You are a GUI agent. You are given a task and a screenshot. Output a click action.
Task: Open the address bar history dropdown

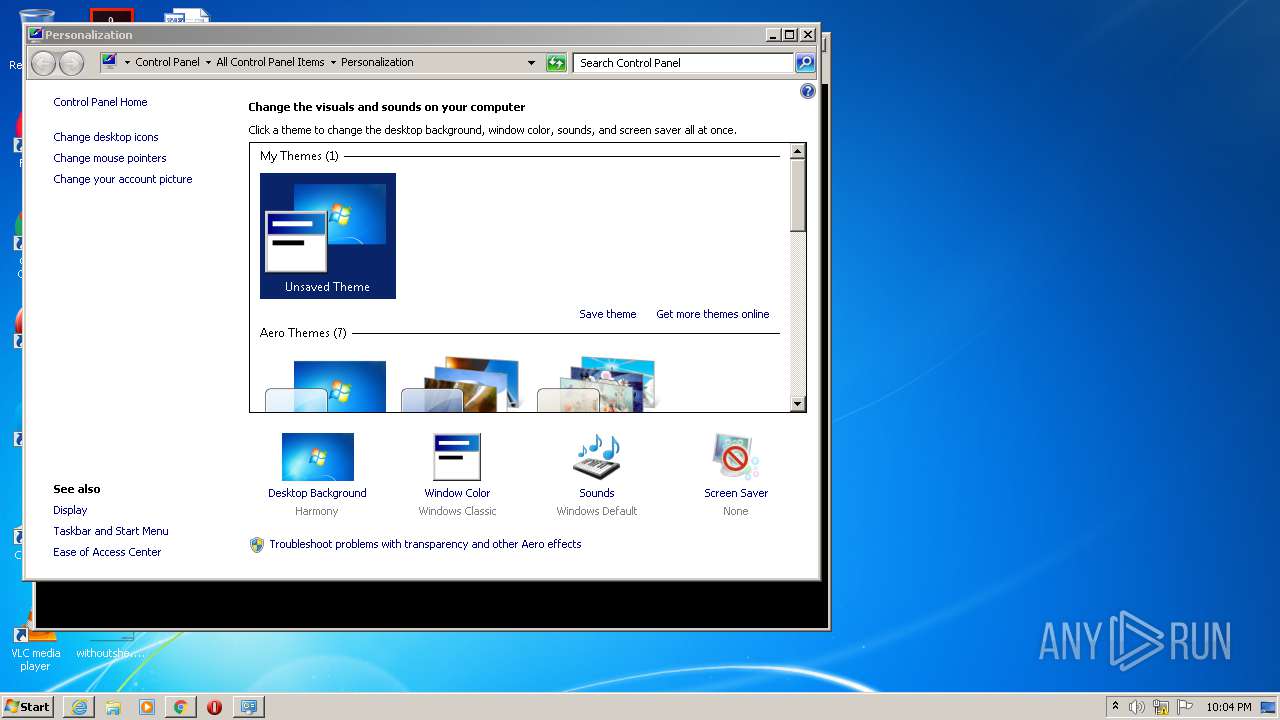point(532,63)
